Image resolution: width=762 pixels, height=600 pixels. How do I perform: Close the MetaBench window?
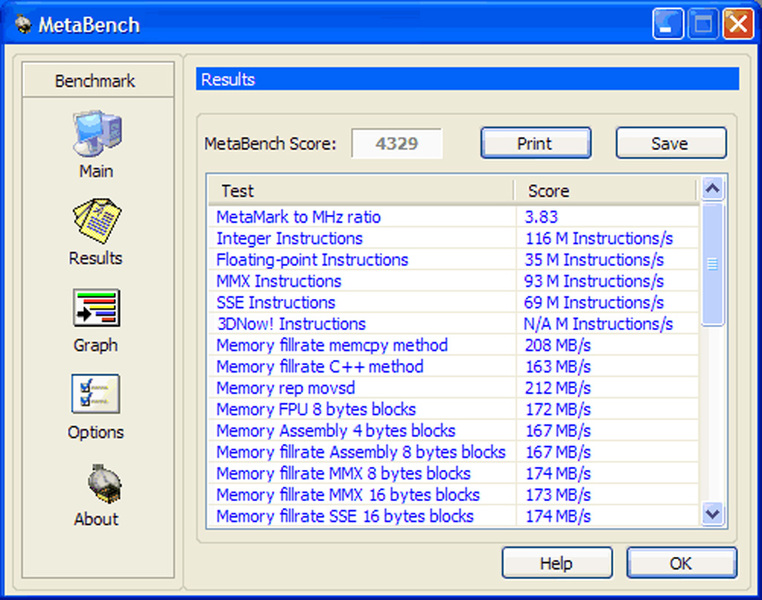coord(738,24)
